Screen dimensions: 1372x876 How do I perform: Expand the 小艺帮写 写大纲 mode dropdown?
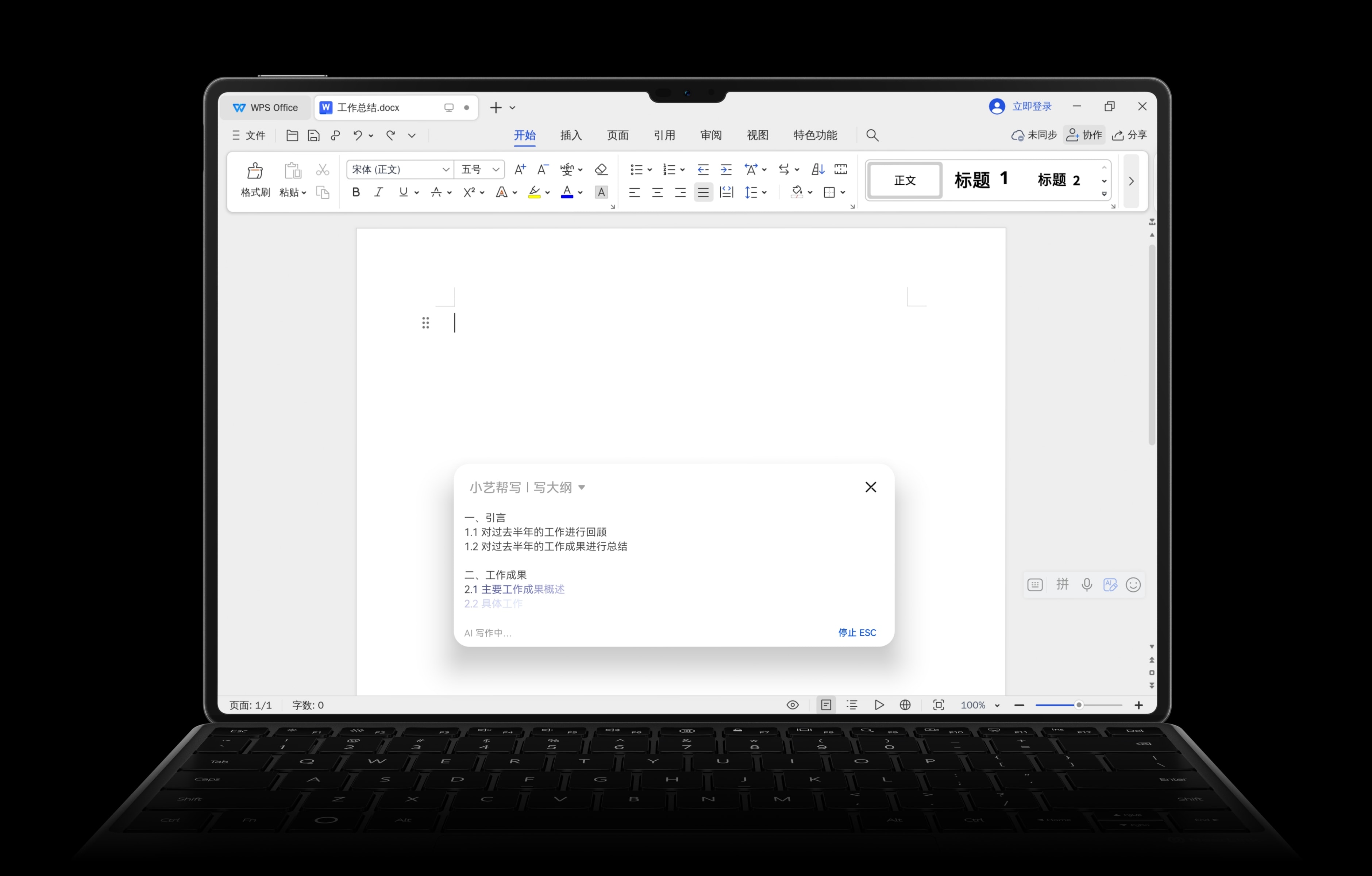tap(581, 487)
